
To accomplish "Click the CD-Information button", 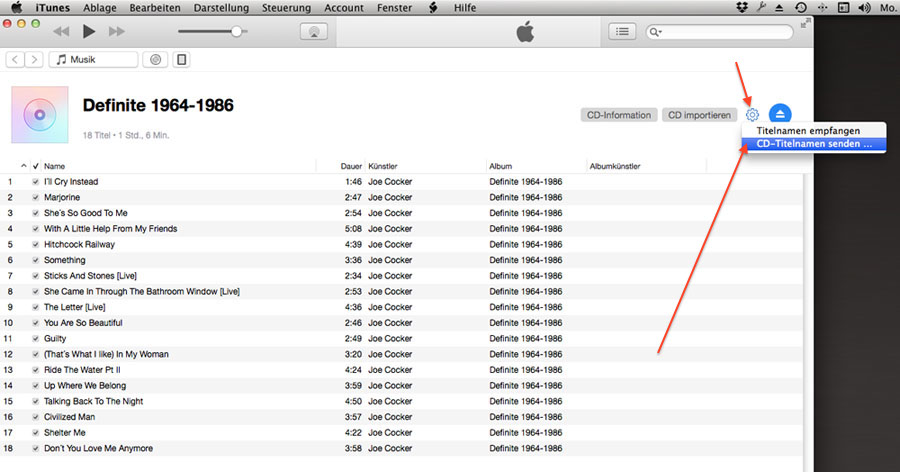I will [x=619, y=115].
